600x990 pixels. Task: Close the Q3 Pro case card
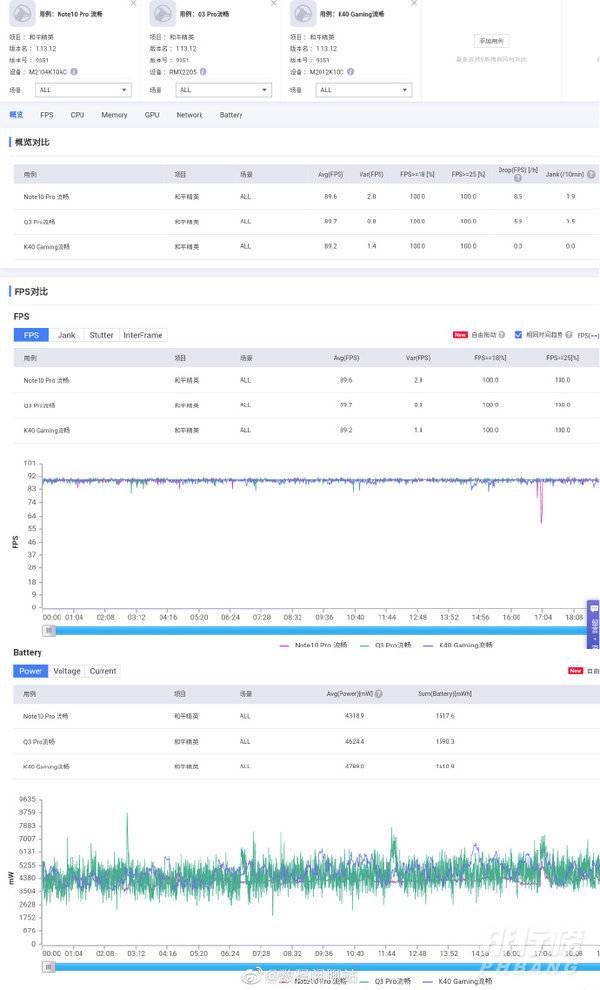click(x=273, y=3)
